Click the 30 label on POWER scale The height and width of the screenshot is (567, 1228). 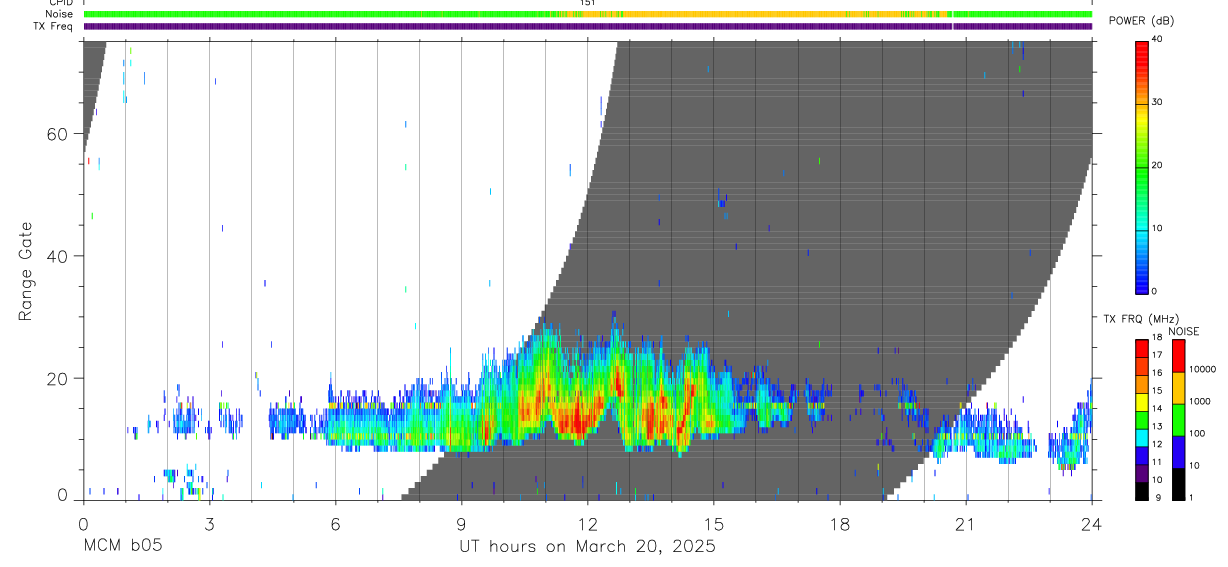[x=1158, y=103]
